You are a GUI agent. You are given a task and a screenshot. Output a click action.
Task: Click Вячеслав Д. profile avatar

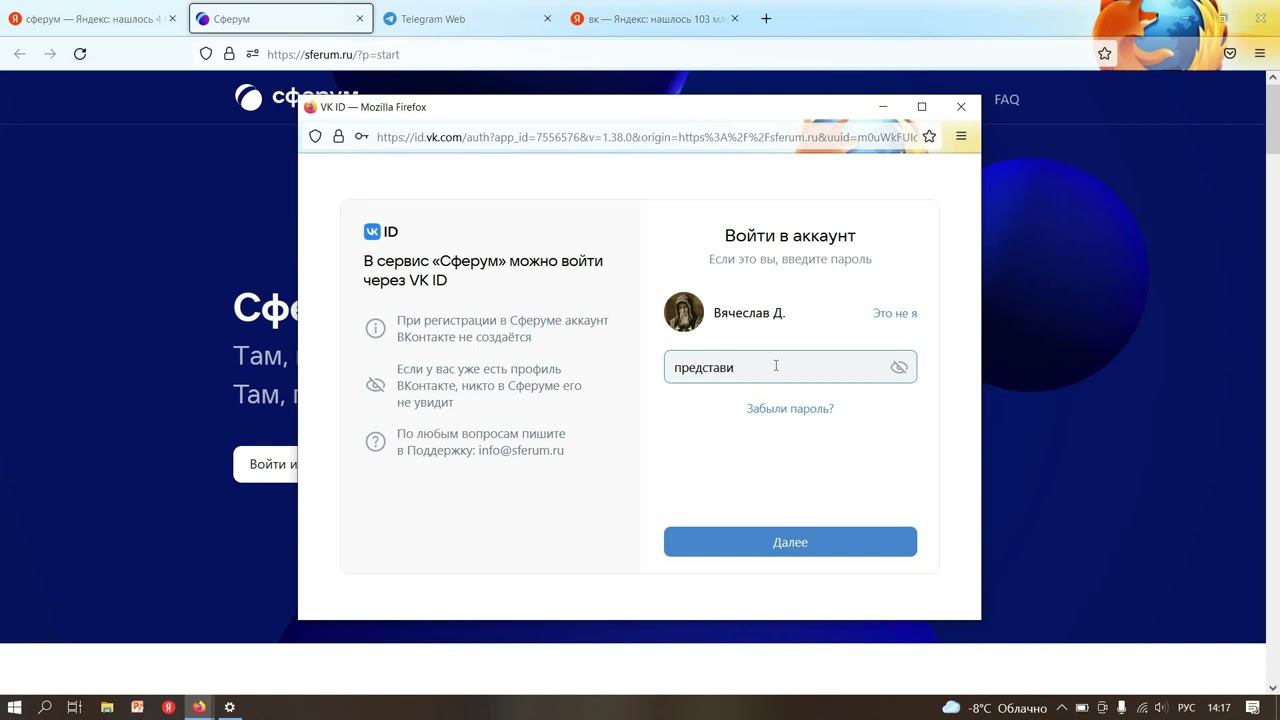(x=684, y=312)
